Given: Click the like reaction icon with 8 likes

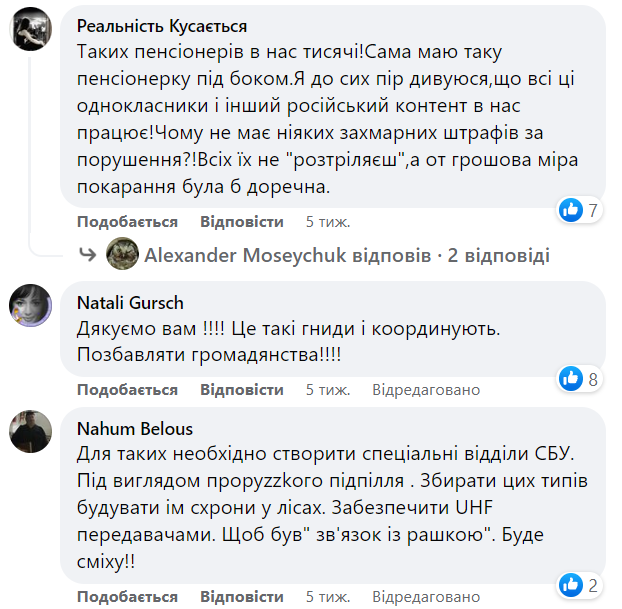Looking at the screenshot, I should 571,378.
